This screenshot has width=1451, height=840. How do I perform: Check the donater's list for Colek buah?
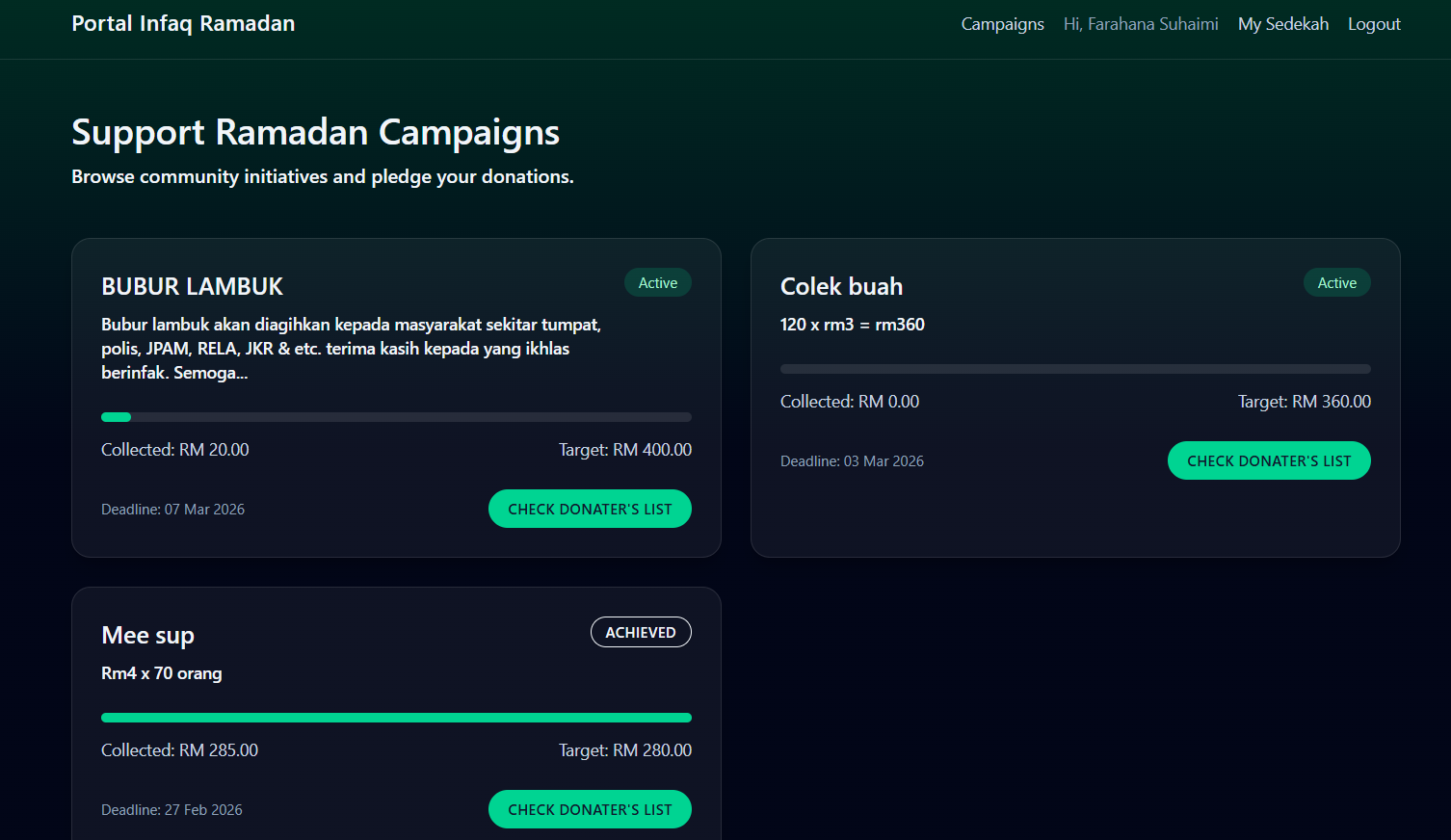[1269, 460]
